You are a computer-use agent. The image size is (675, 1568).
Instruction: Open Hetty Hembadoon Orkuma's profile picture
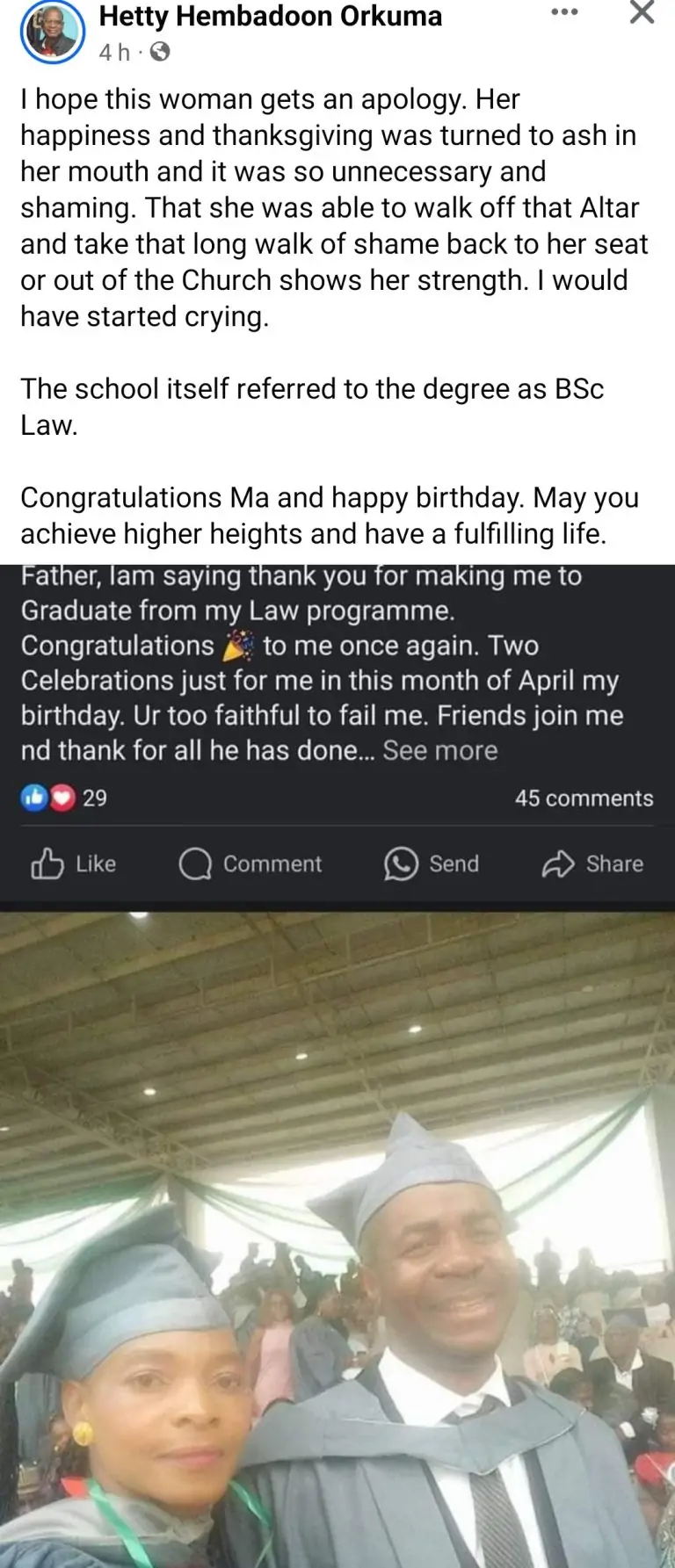coord(52,33)
